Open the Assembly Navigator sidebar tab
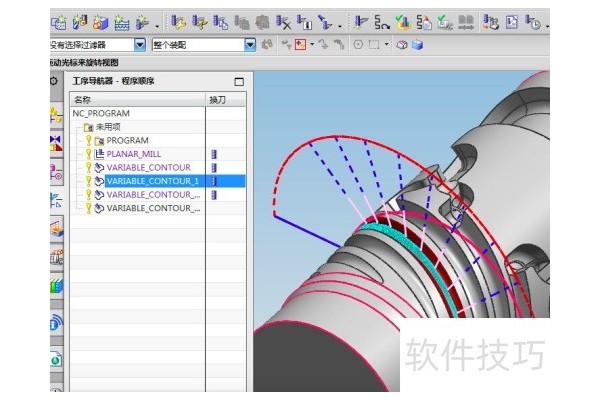Screen dimensions: 600x400 (56, 115)
